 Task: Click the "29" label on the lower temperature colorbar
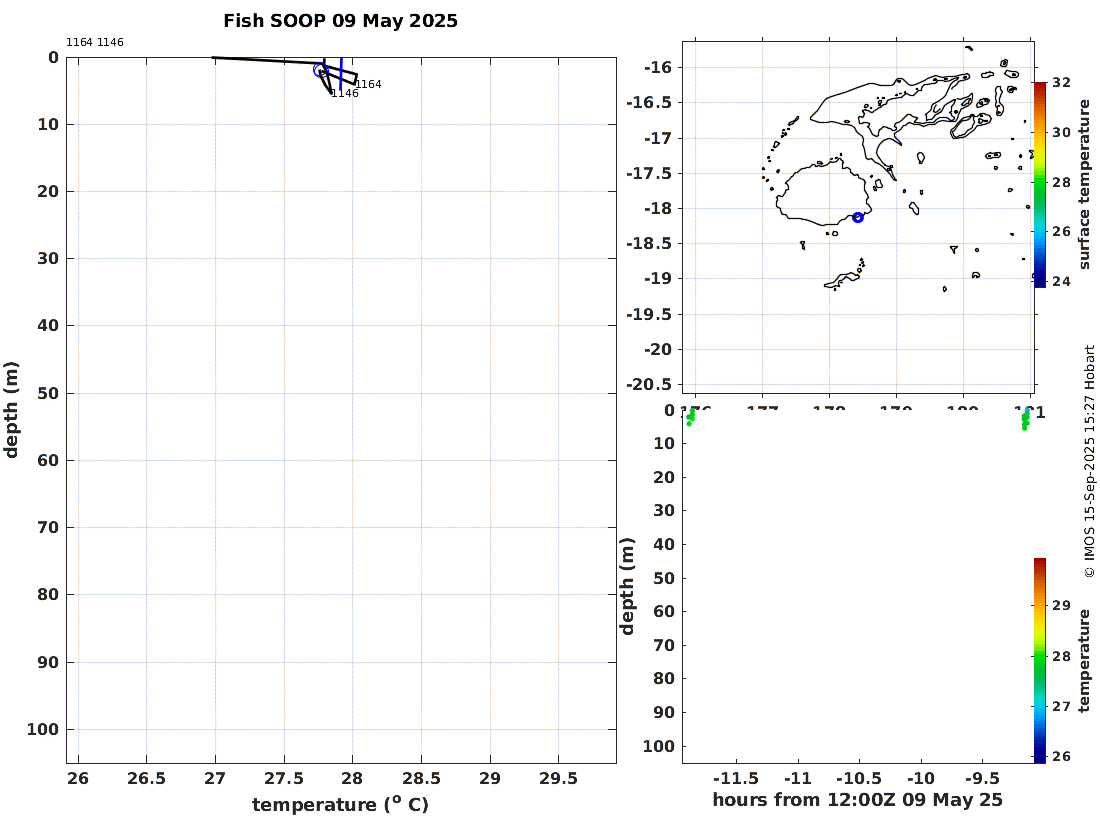point(1061,605)
